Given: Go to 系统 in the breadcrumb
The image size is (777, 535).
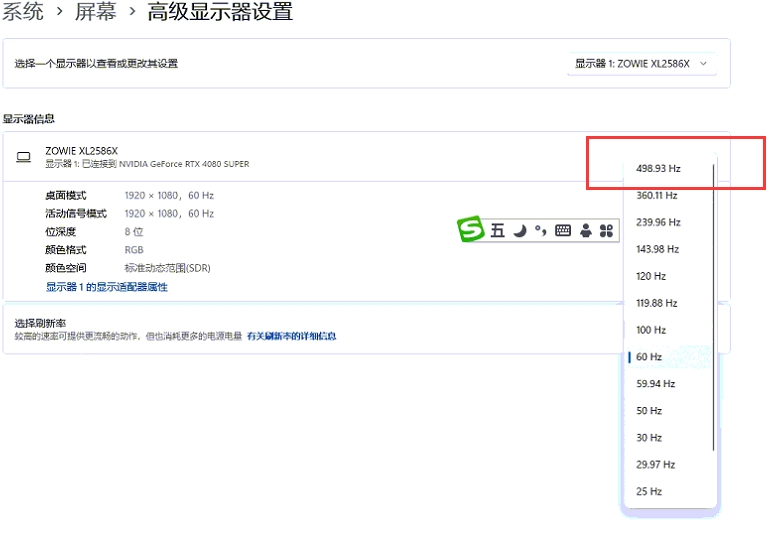Looking at the screenshot, I should [23, 11].
